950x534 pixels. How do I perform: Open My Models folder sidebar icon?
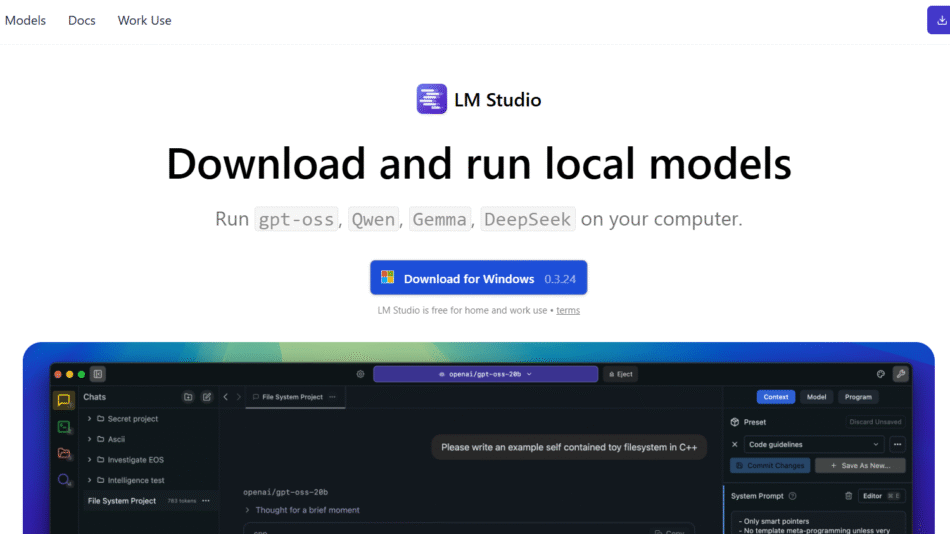point(64,453)
